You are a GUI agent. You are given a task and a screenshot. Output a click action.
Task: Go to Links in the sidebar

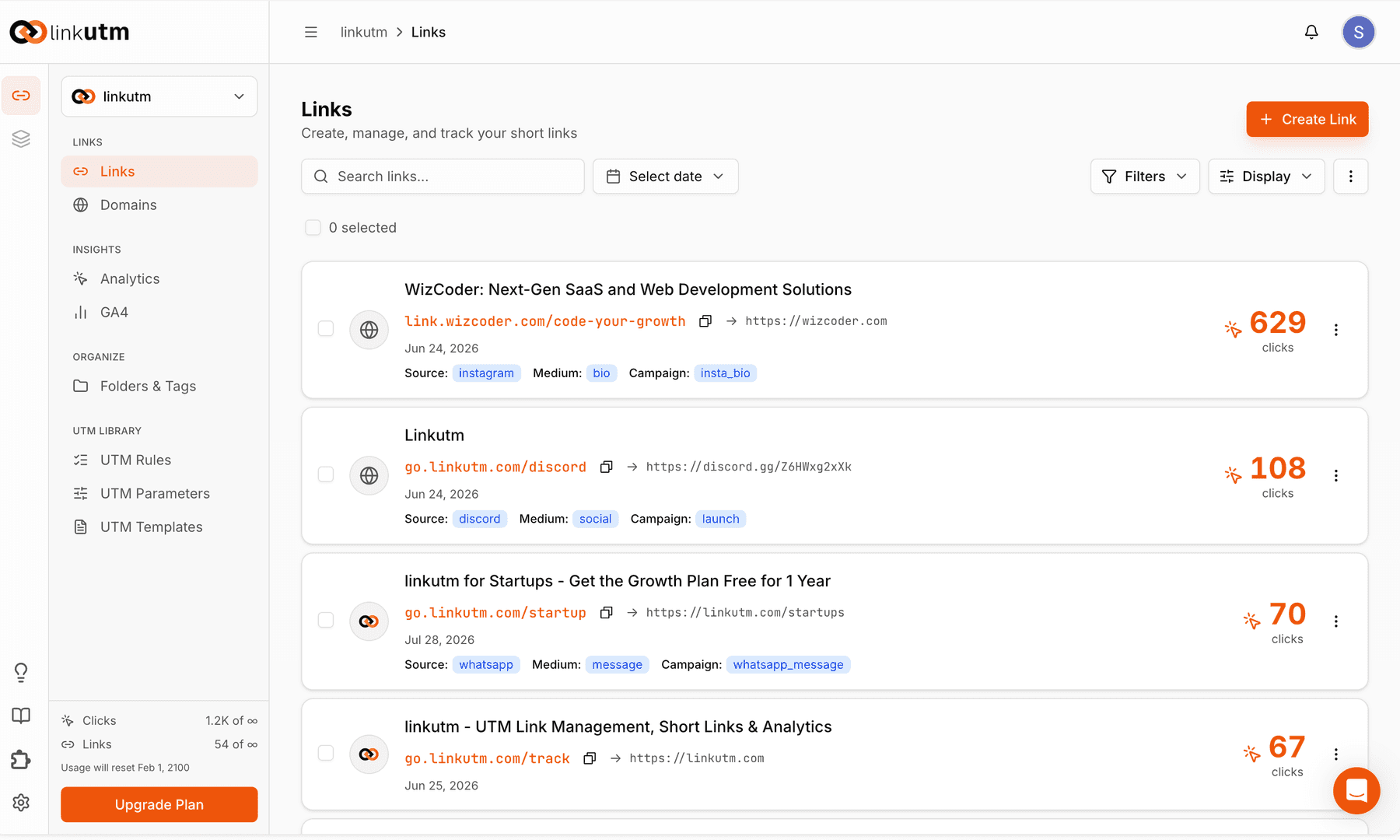(x=159, y=171)
